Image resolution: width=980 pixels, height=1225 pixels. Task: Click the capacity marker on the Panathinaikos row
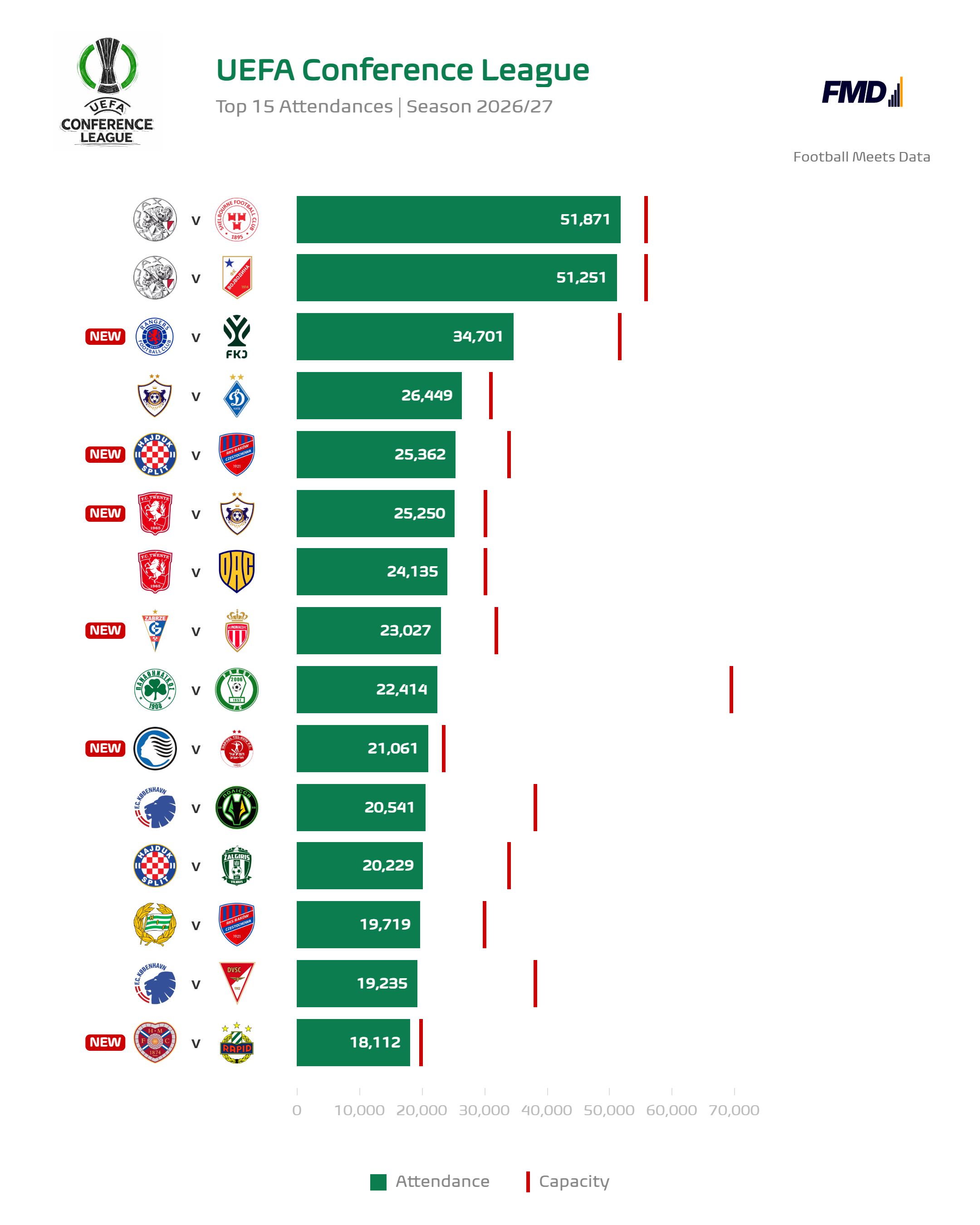pyautogui.click(x=731, y=689)
